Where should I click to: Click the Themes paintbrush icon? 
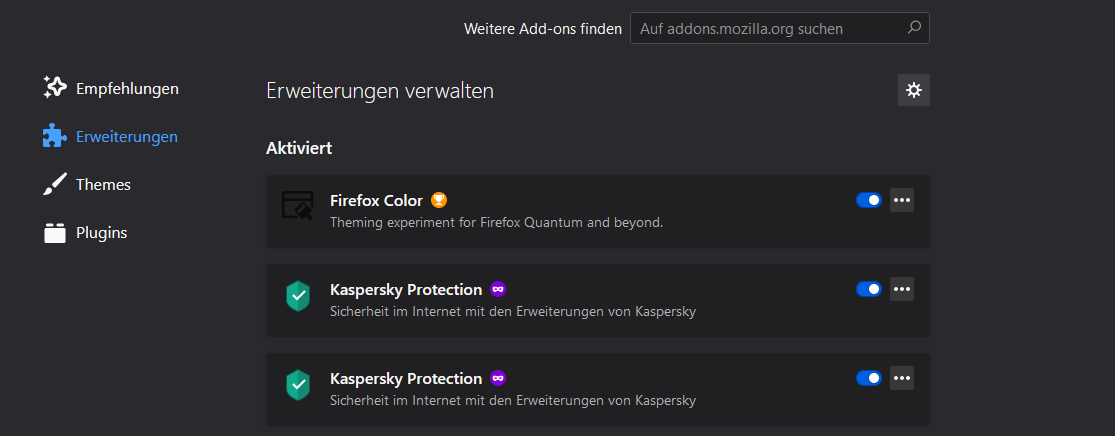tap(55, 184)
